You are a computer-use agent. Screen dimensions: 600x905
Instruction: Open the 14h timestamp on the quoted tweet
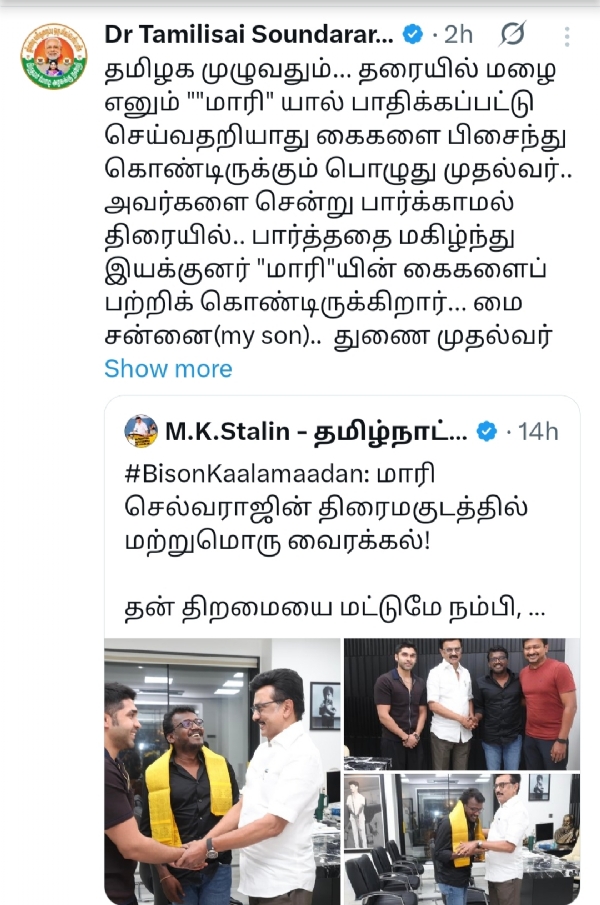coord(538,431)
